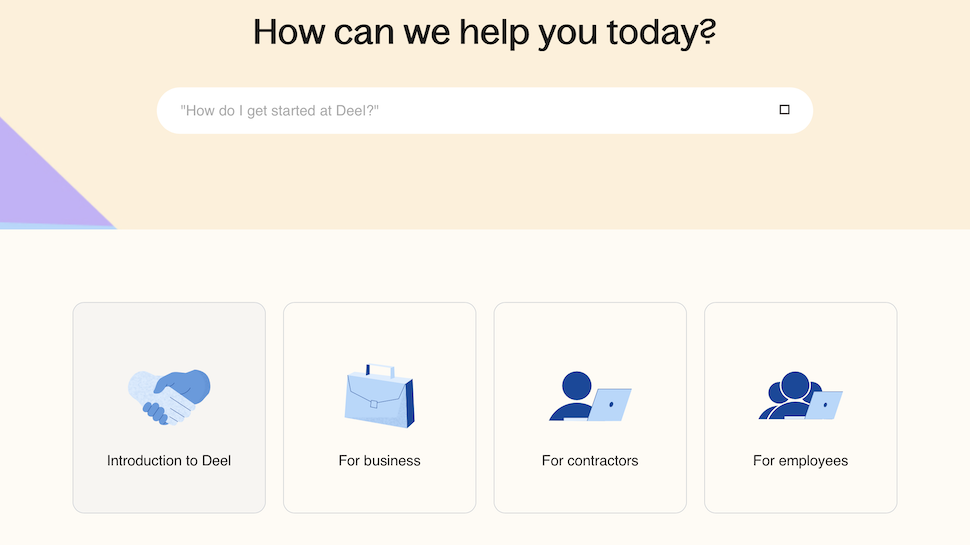Open the "For business" text link

coord(379,461)
